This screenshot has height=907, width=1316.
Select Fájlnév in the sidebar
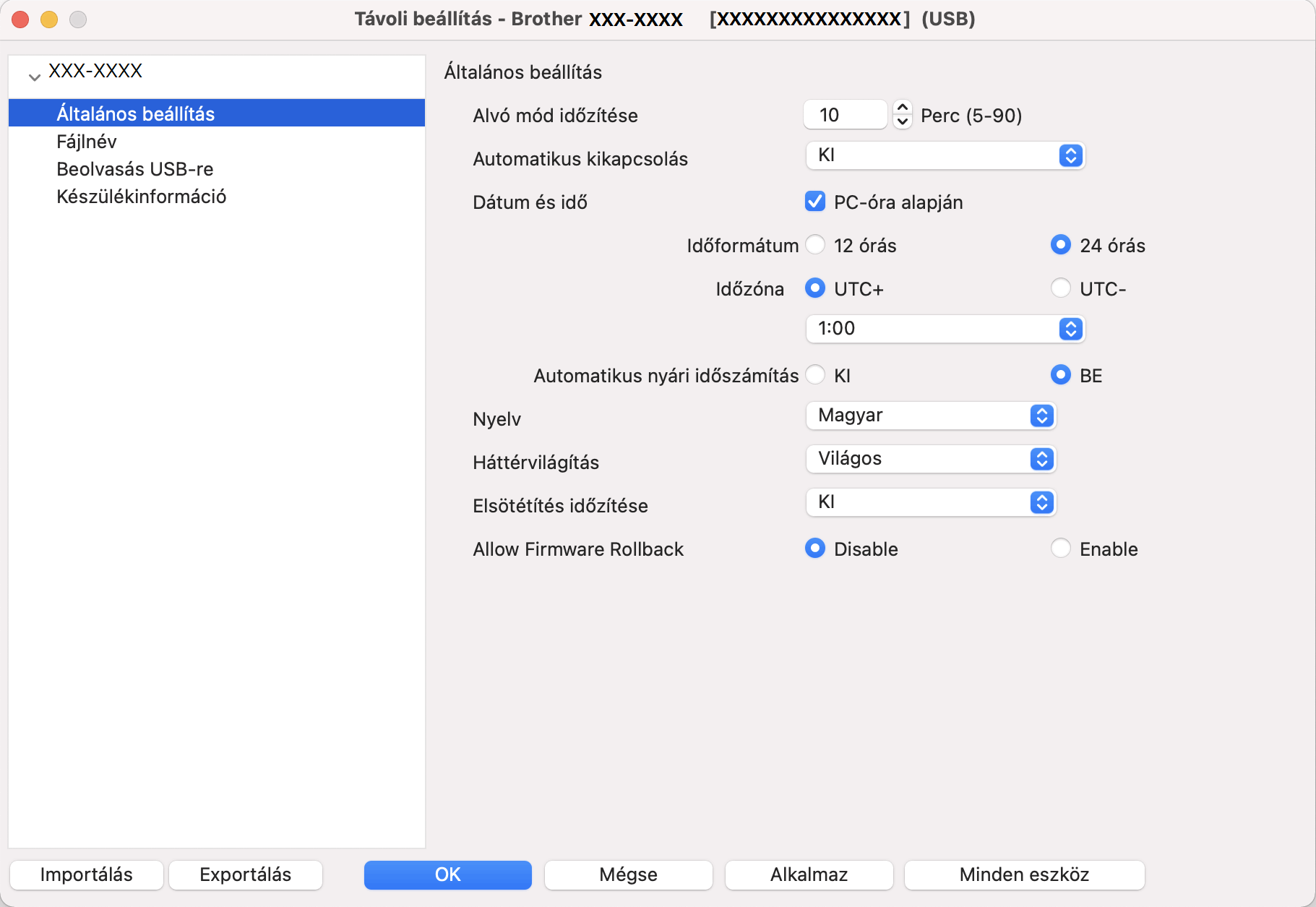click(x=87, y=142)
